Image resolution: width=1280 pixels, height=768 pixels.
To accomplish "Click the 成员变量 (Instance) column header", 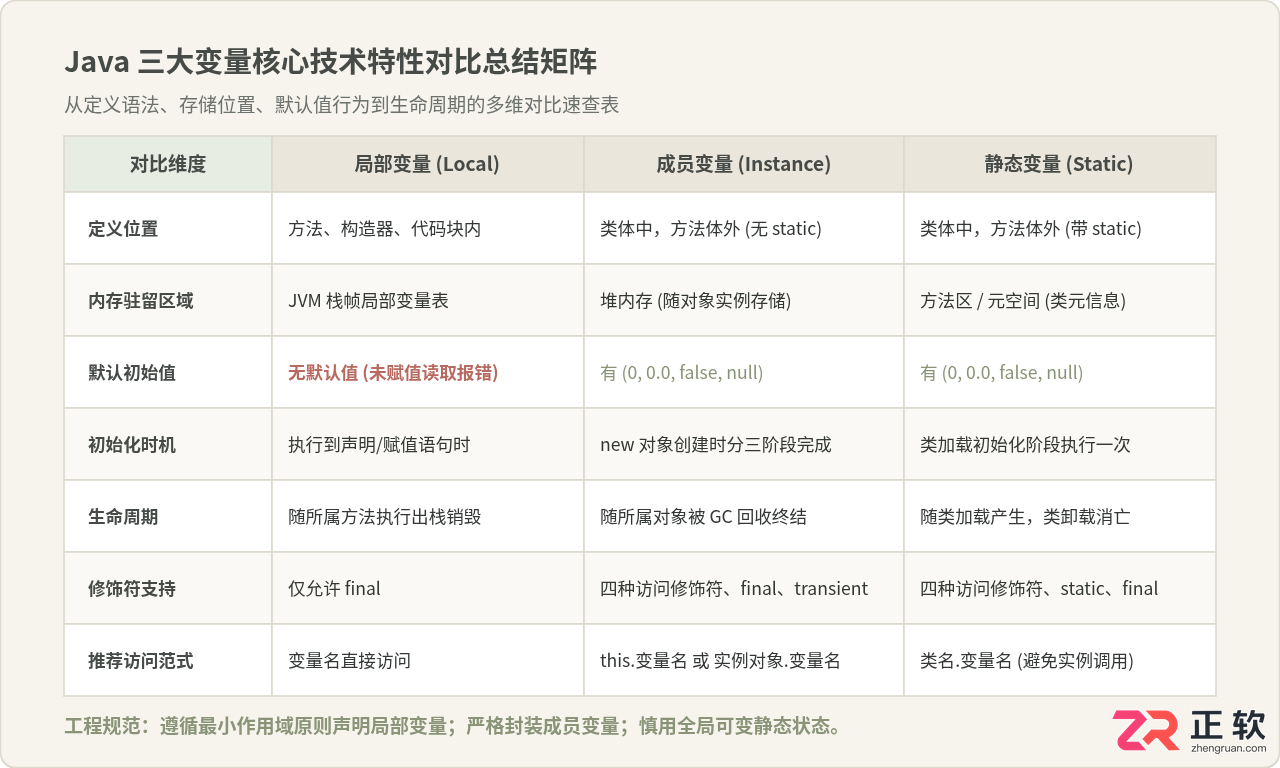I will pos(743,164).
